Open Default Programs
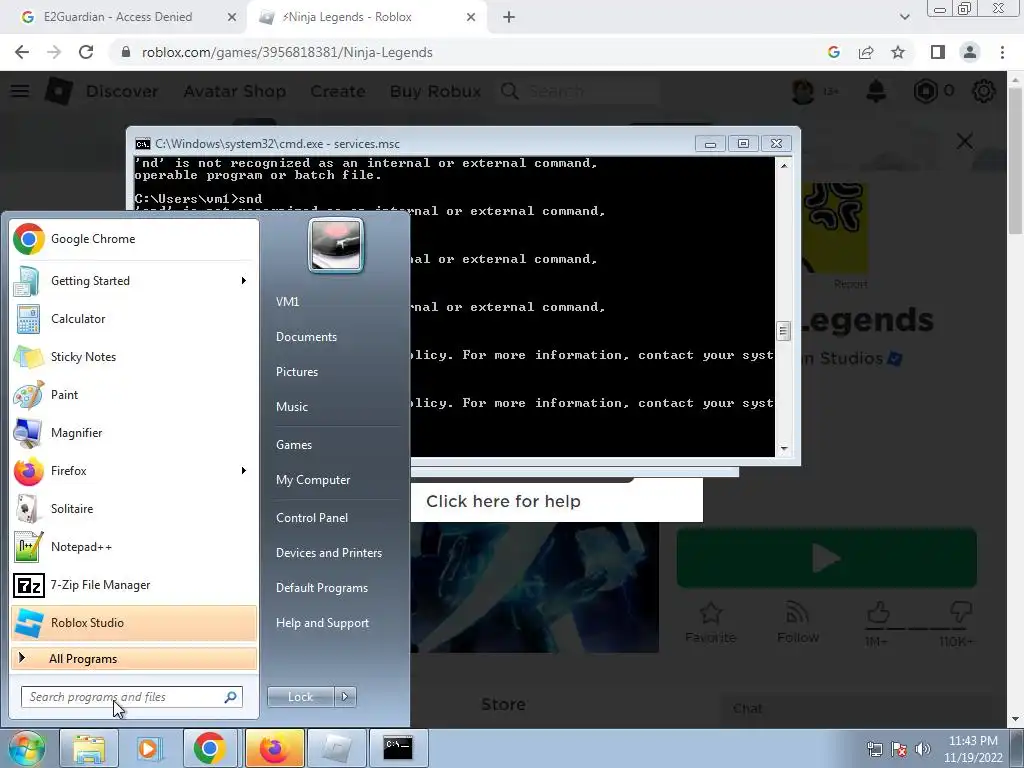This screenshot has width=1024, height=768. pyautogui.click(x=321, y=588)
